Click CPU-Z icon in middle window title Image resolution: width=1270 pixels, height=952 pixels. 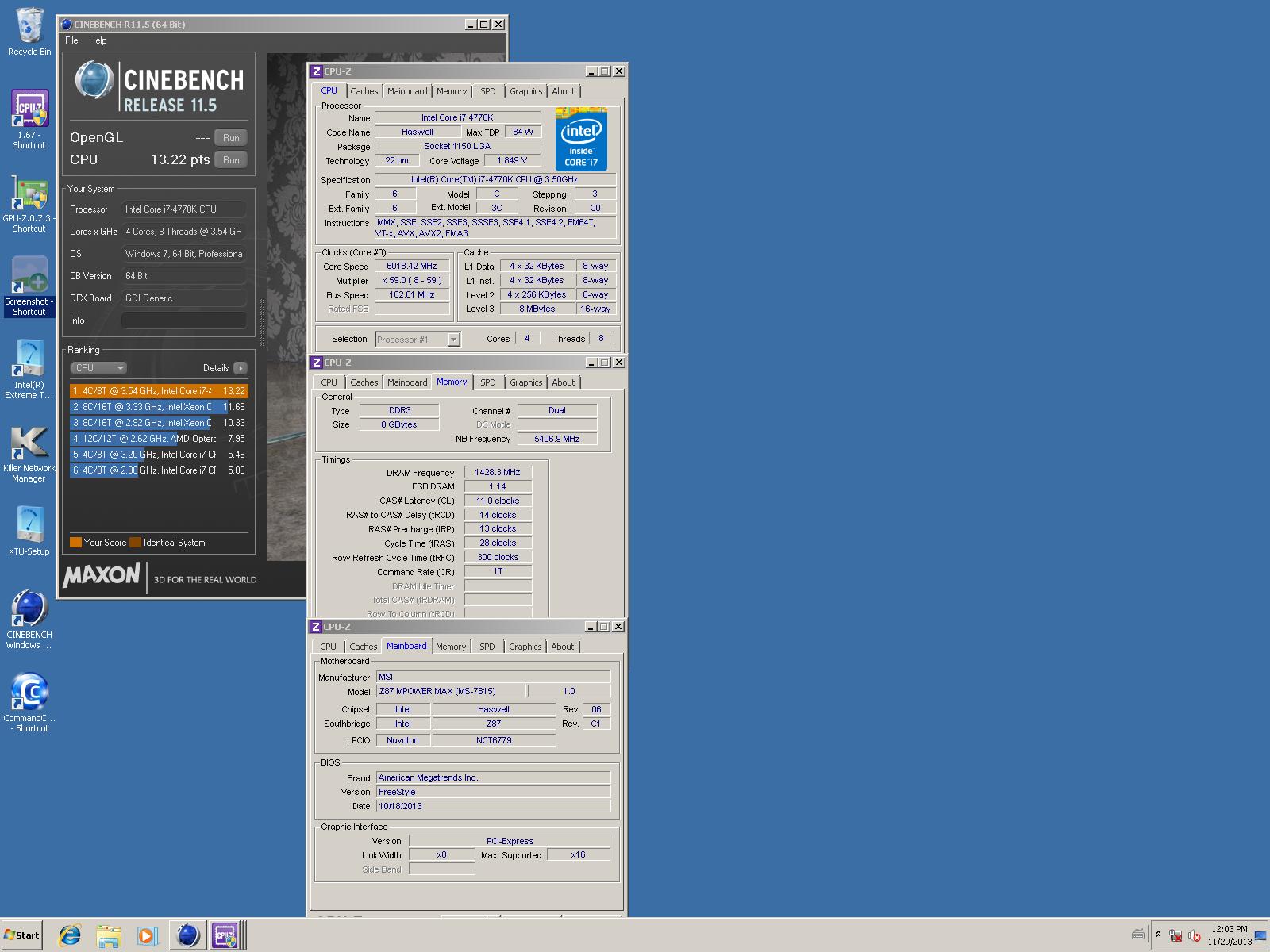[x=316, y=363]
